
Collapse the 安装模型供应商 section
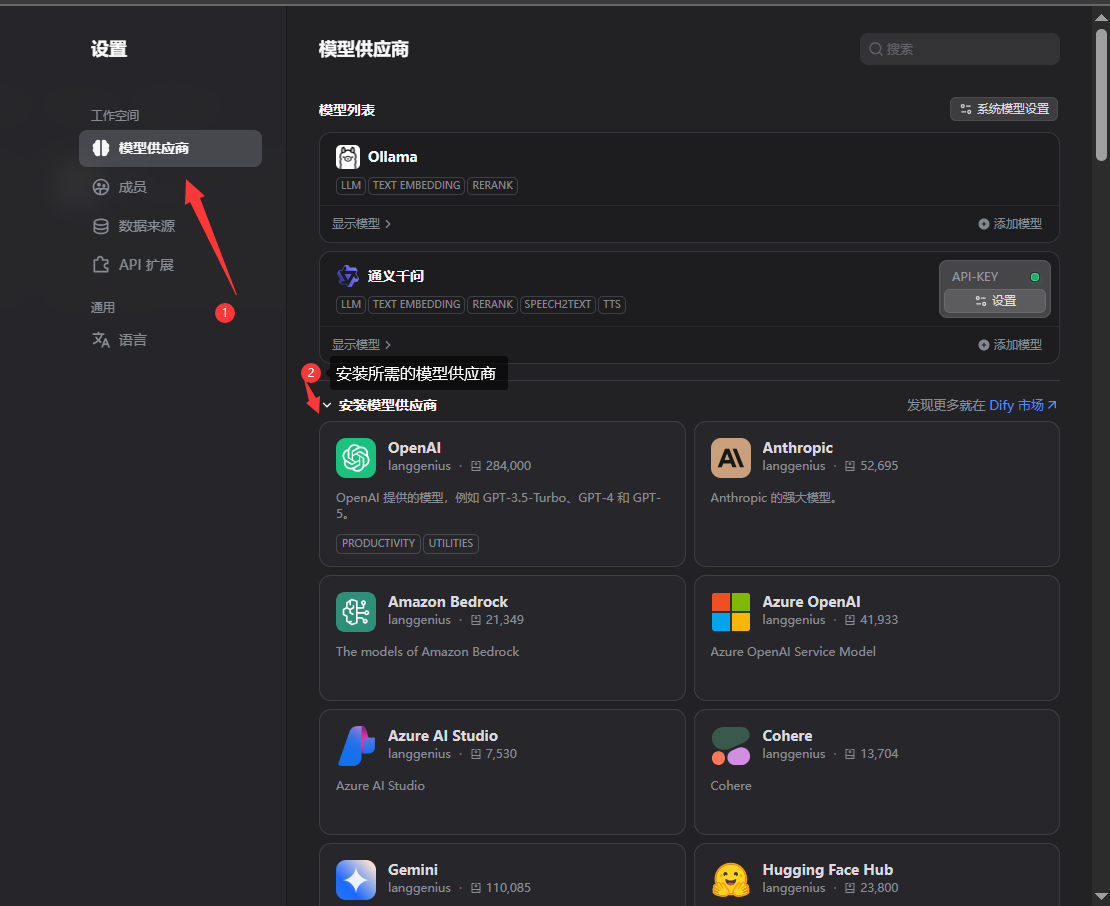[x=327, y=405]
